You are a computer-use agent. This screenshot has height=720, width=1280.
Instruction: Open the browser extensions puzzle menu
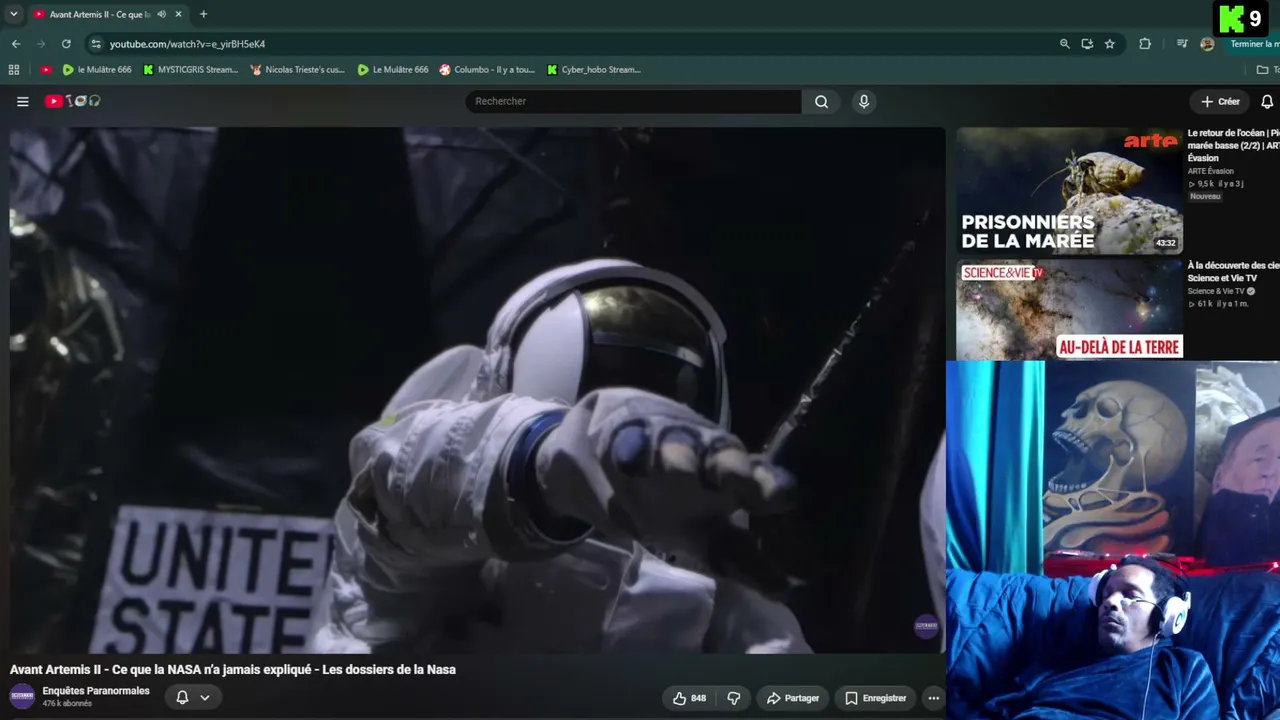(x=1145, y=44)
